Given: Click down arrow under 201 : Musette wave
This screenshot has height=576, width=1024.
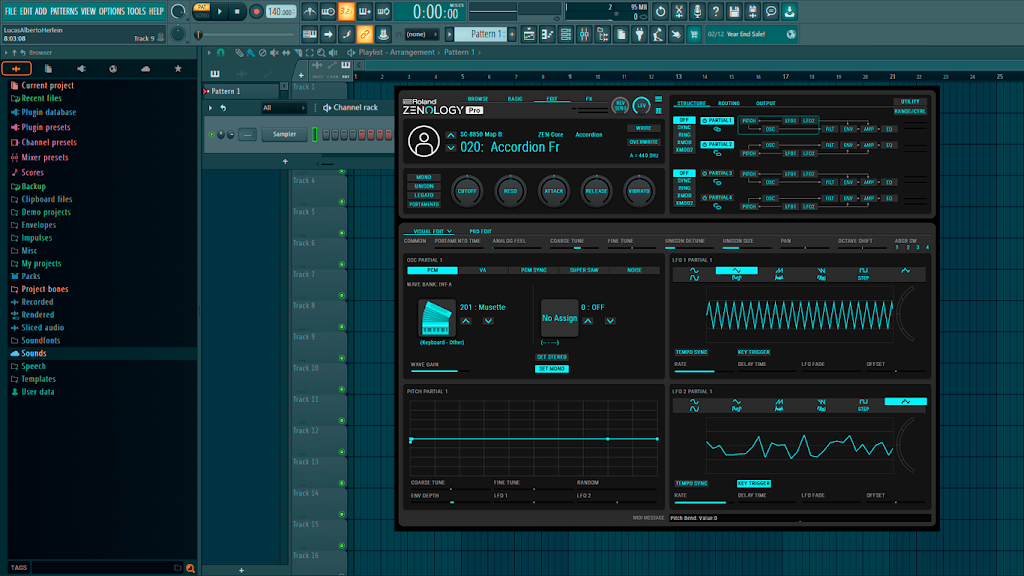Looking at the screenshot, I should point(488,321).
